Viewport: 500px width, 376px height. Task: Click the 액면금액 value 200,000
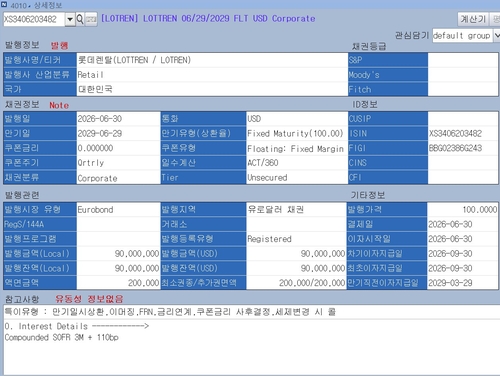coord(144,283)
